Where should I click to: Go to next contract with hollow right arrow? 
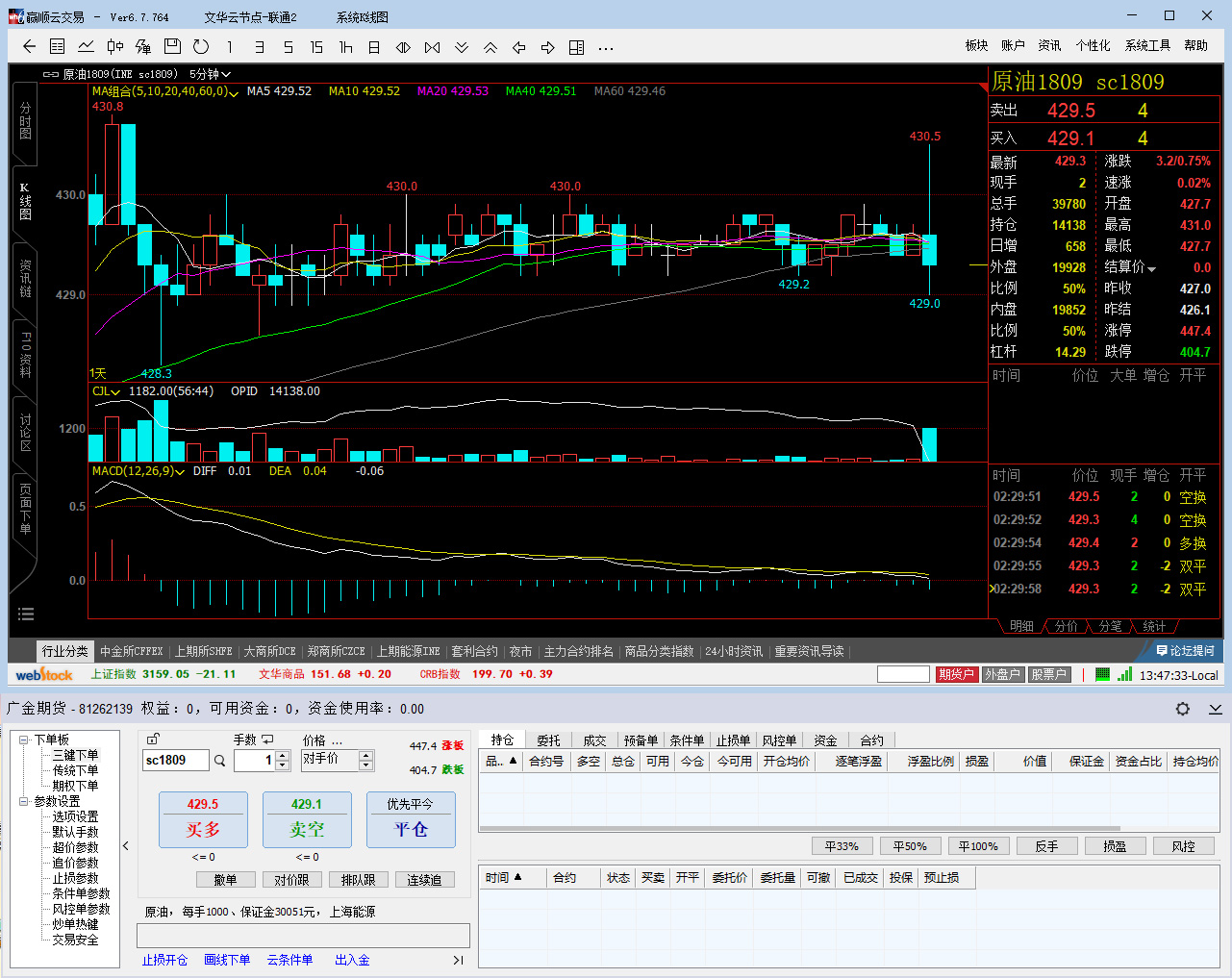(x=547, y=47)
